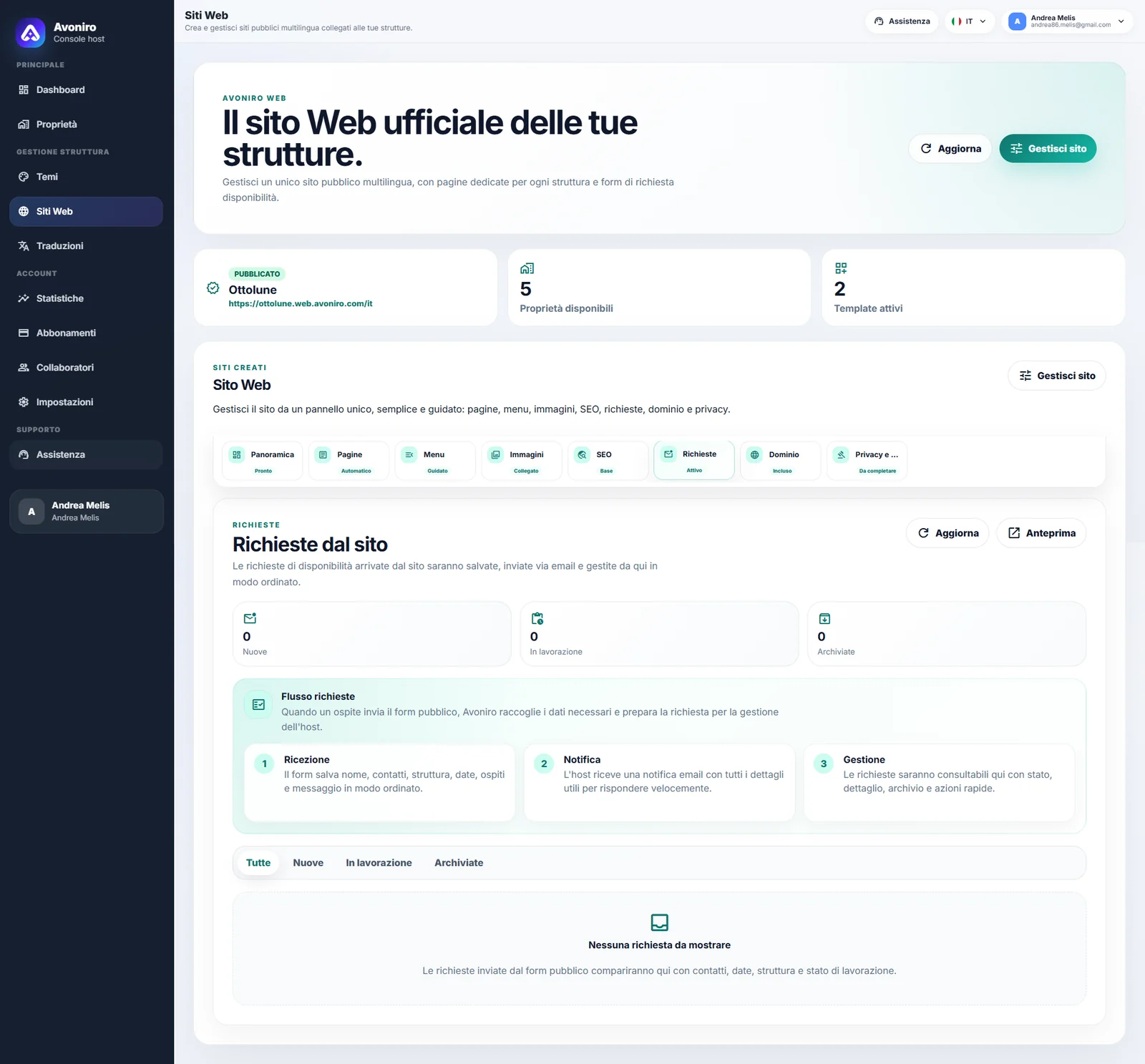Open the ottolune.web.avoniro.com link
1145x1064 pixels.
tap(301, 303)
